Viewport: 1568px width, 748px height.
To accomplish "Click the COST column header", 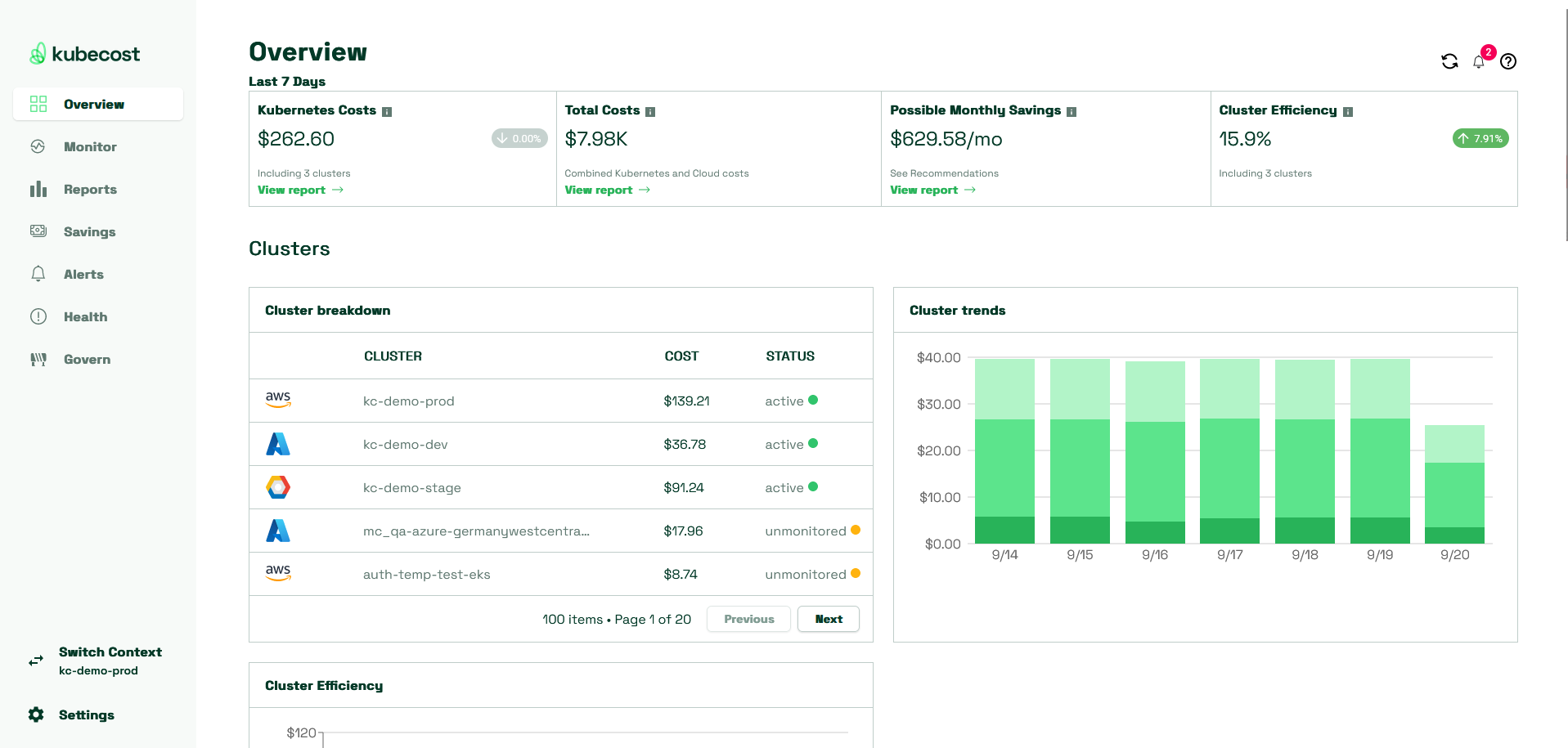I will click(681, 356).
